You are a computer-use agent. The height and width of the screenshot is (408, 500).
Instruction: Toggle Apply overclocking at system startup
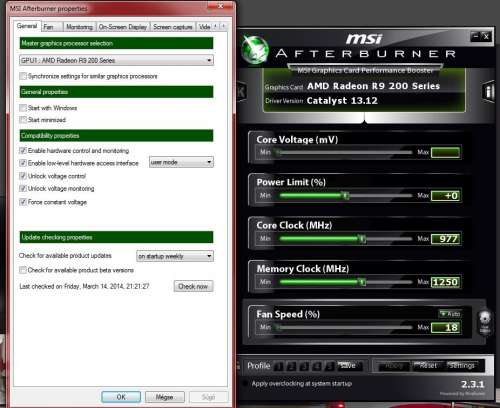pyautogui.click(x=245, y=383)
